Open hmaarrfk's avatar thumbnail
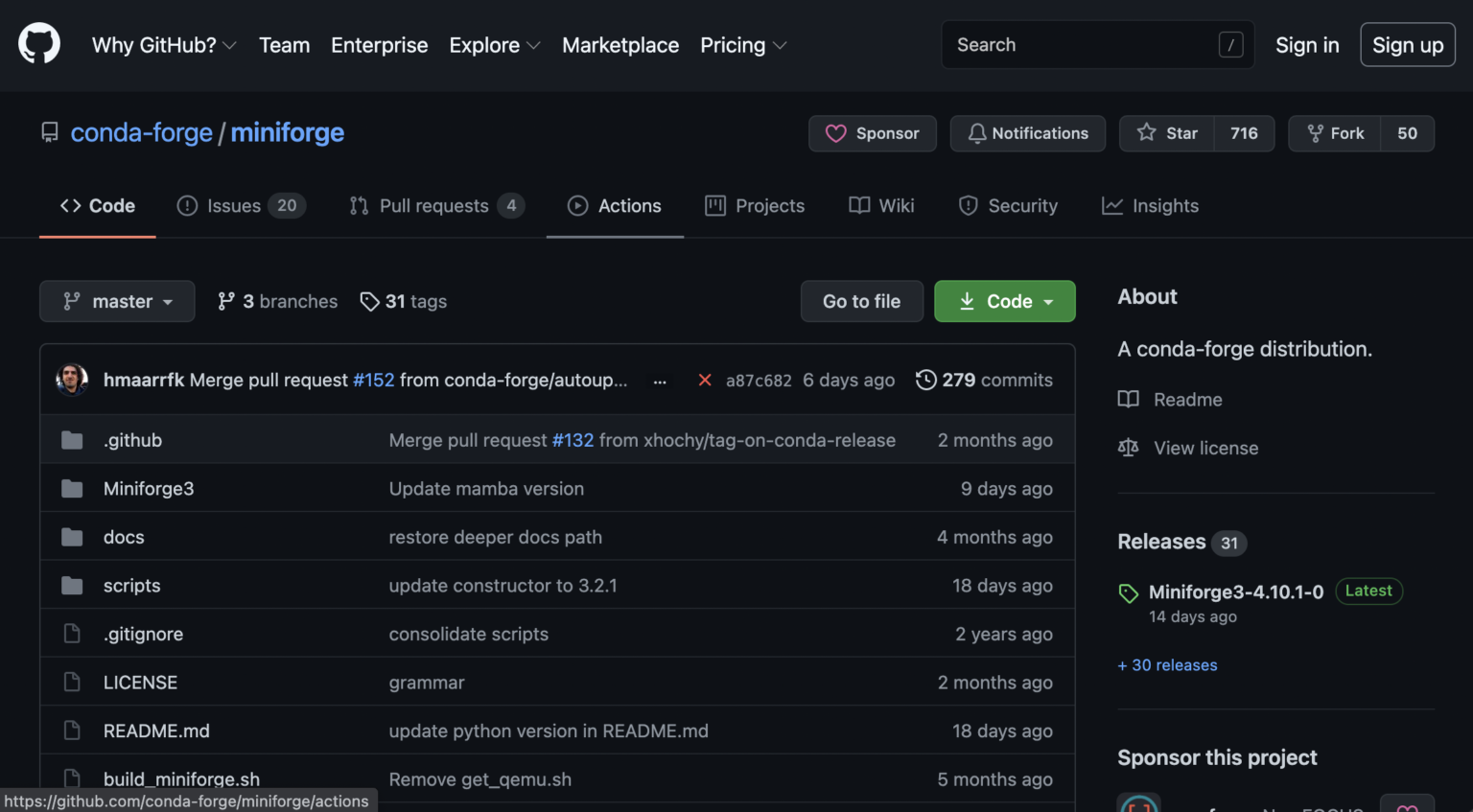Screen dimensions: 1473x812 coord(72,380)
